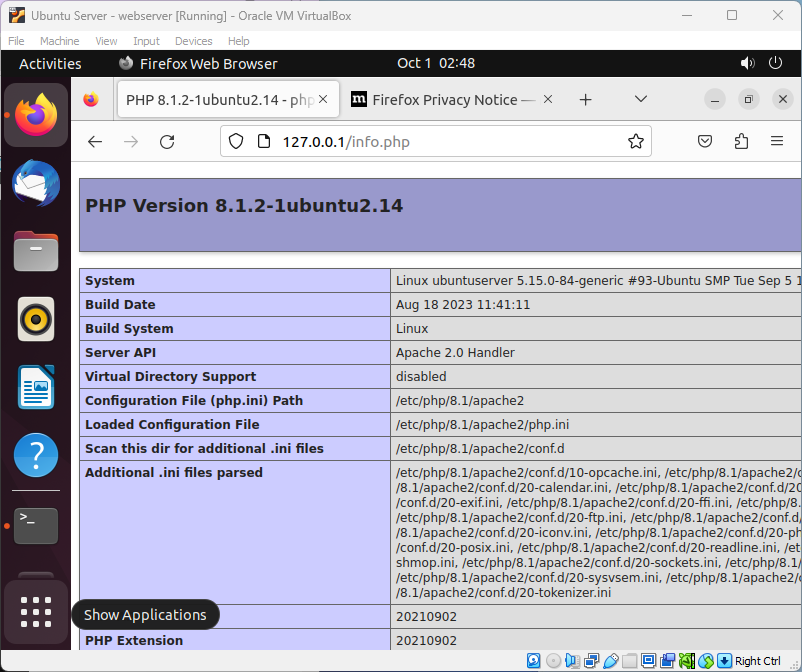The height and width of the screenshot is (672, 802).
Task: Open the Firefox Web Browser app menu
Action: (198, 63)
